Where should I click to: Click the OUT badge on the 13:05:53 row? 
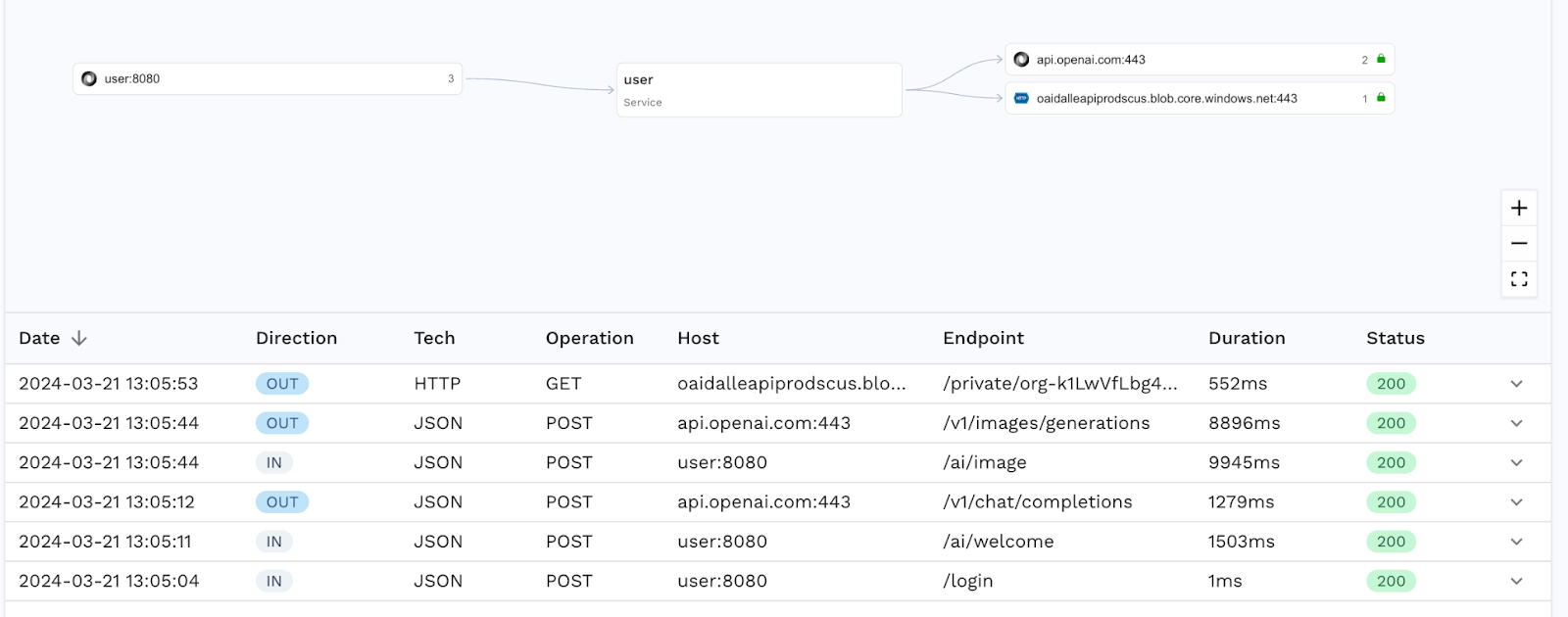282,384
